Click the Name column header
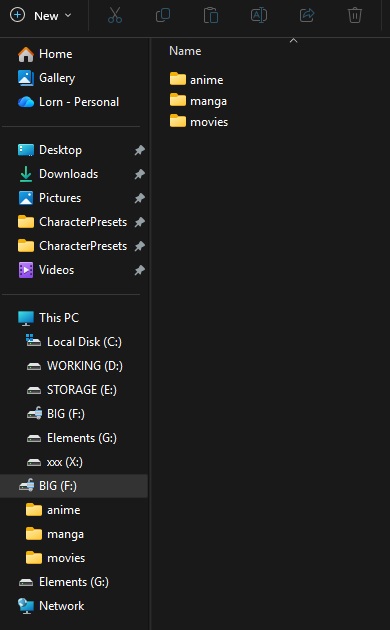The image size is (390, 630). [185, 51]
